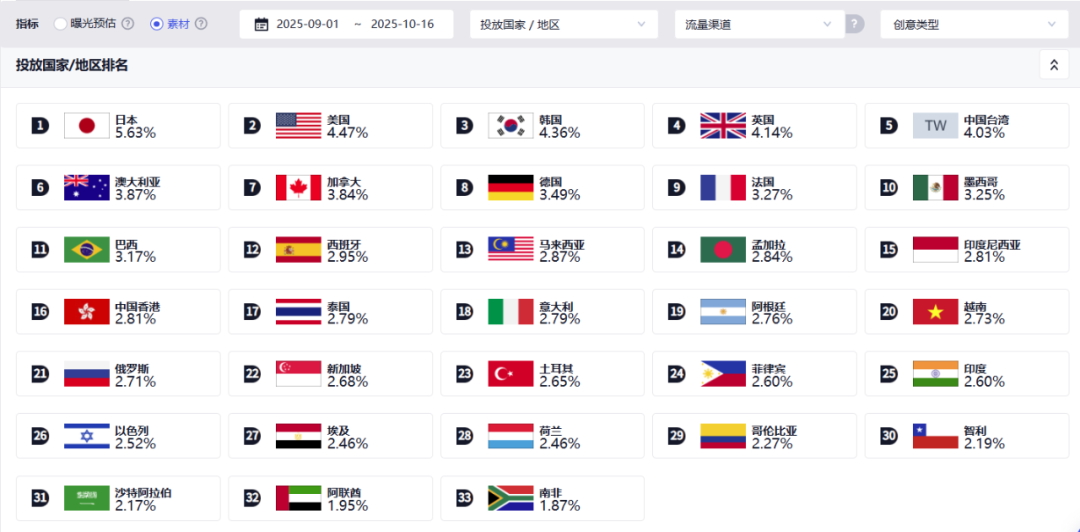Image resolution: width=1080 pixels, height=532 pixels.
Task: Click the 美国 4.47% ranking card
Action: tap(330, 125)
